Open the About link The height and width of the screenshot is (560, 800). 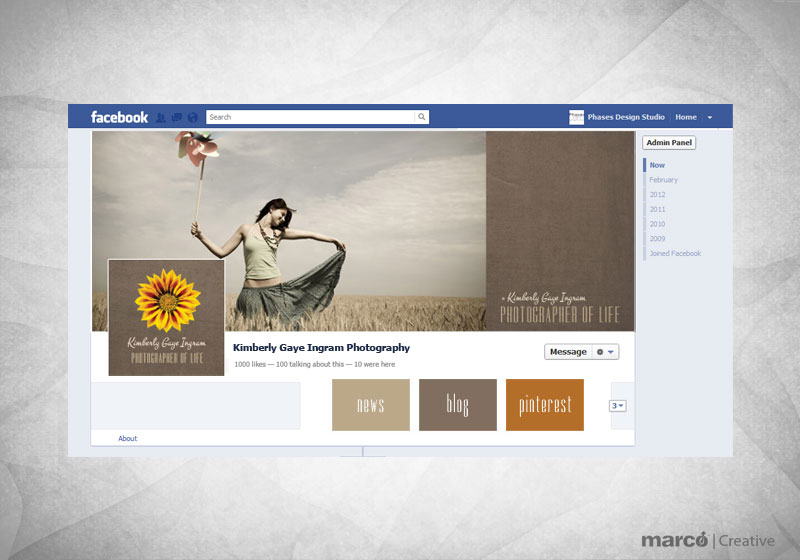[x=128, y=438]
